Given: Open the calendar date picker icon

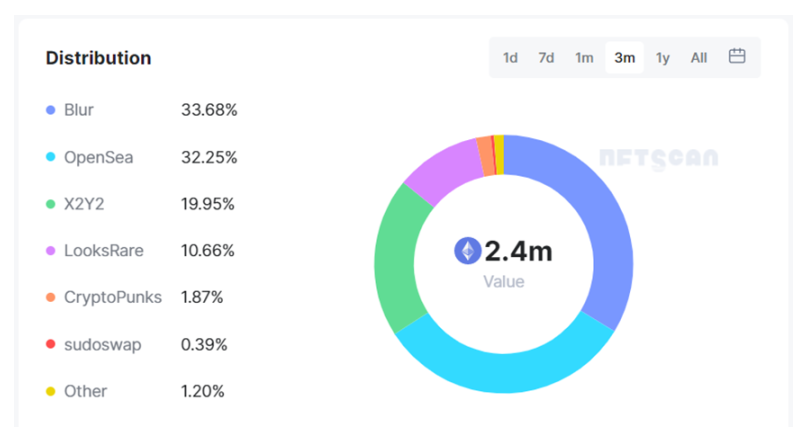Looking at the screenshot, I should (737, 56).
